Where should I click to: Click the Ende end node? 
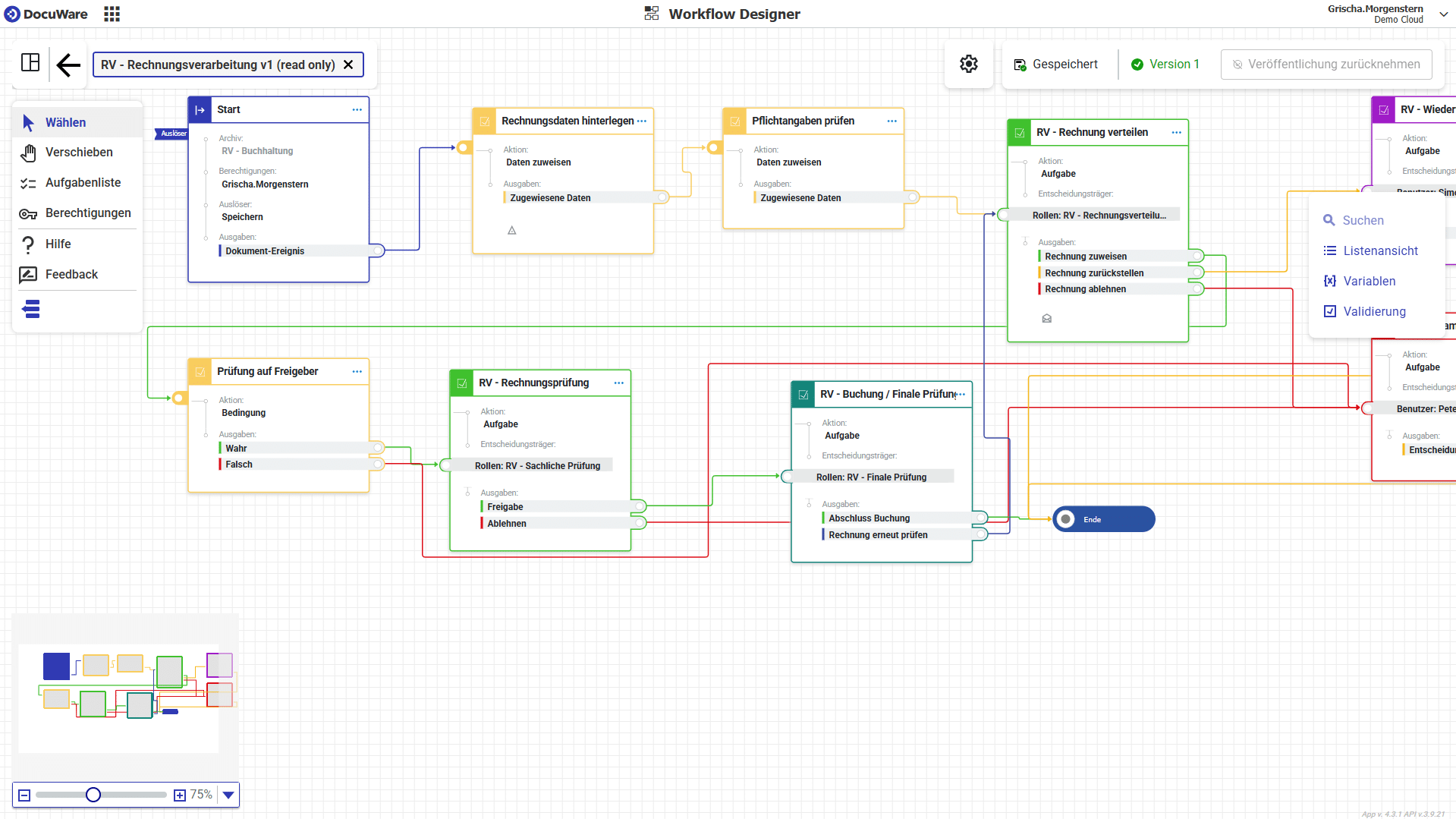click(1103, 519)
